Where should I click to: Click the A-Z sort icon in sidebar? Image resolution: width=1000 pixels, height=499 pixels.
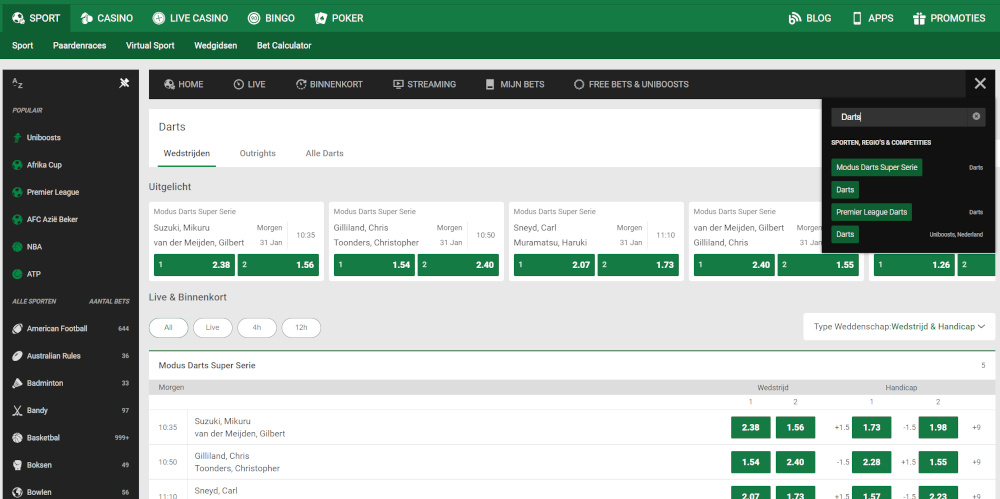tap(18, 84)
